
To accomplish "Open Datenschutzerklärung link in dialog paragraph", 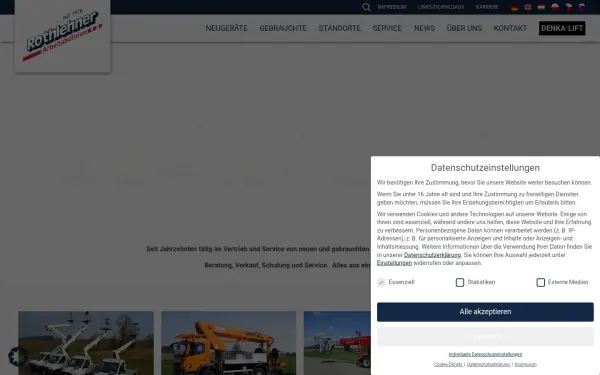I will [432, 255].
